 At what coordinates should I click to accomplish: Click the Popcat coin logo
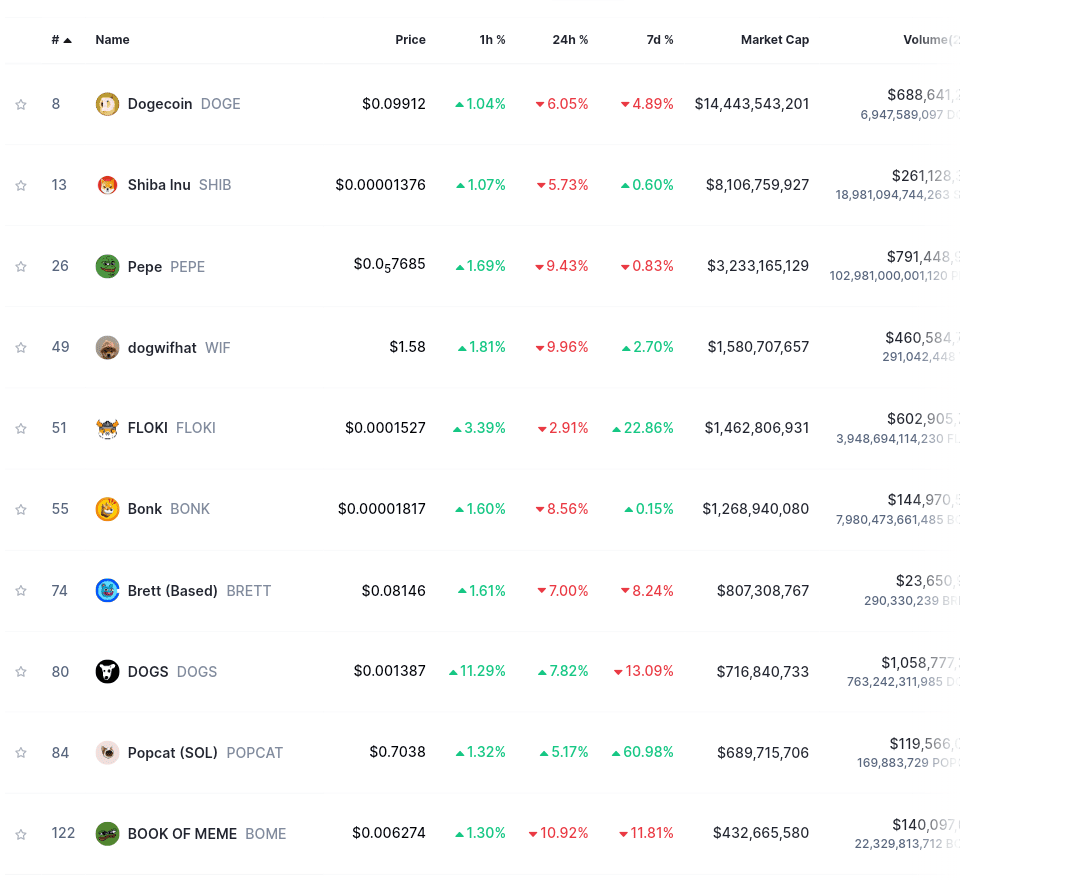[107, 752]
